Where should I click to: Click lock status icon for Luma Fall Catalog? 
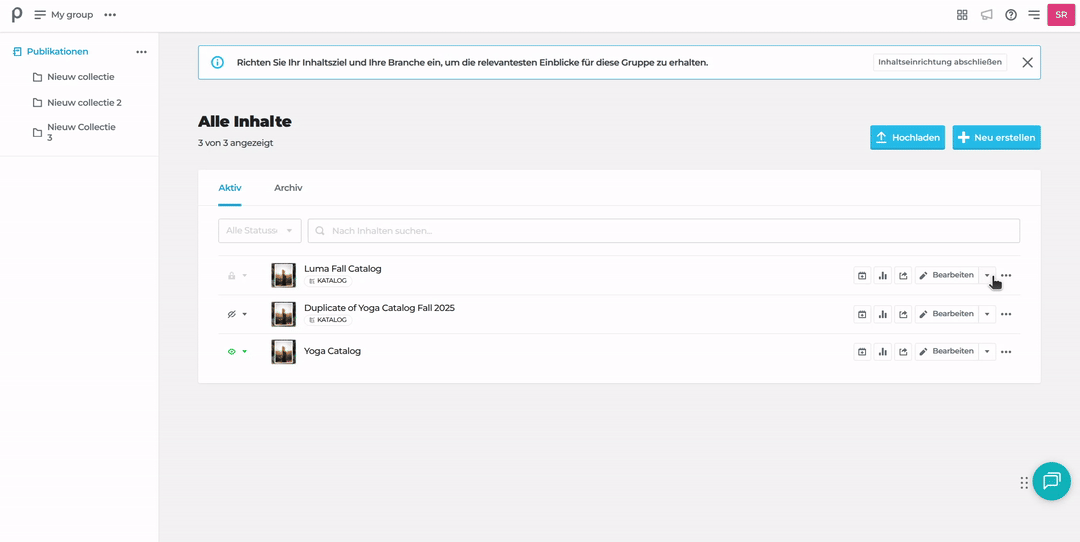click(x=232, y=275)
